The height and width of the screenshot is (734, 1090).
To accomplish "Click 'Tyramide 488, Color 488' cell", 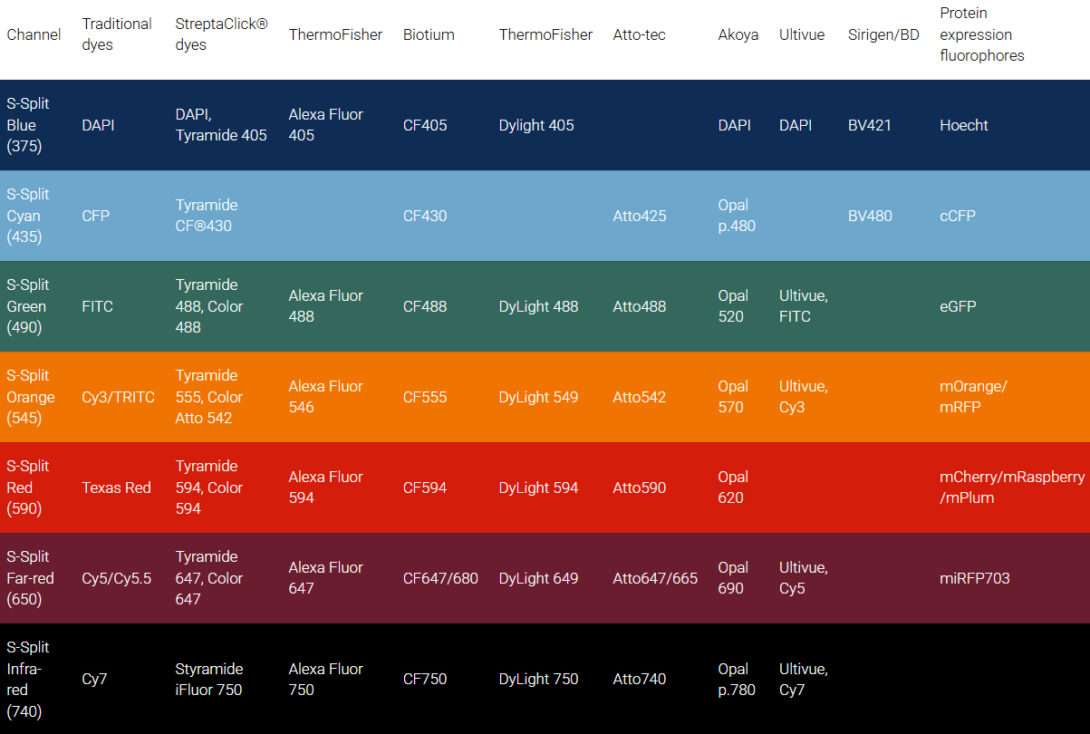I will tap(209, 307).
